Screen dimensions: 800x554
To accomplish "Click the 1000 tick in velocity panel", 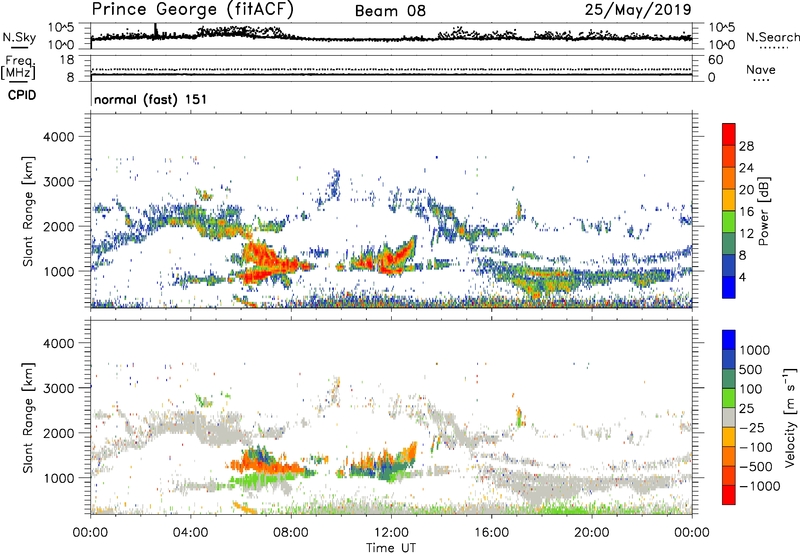I will point(59,478).
